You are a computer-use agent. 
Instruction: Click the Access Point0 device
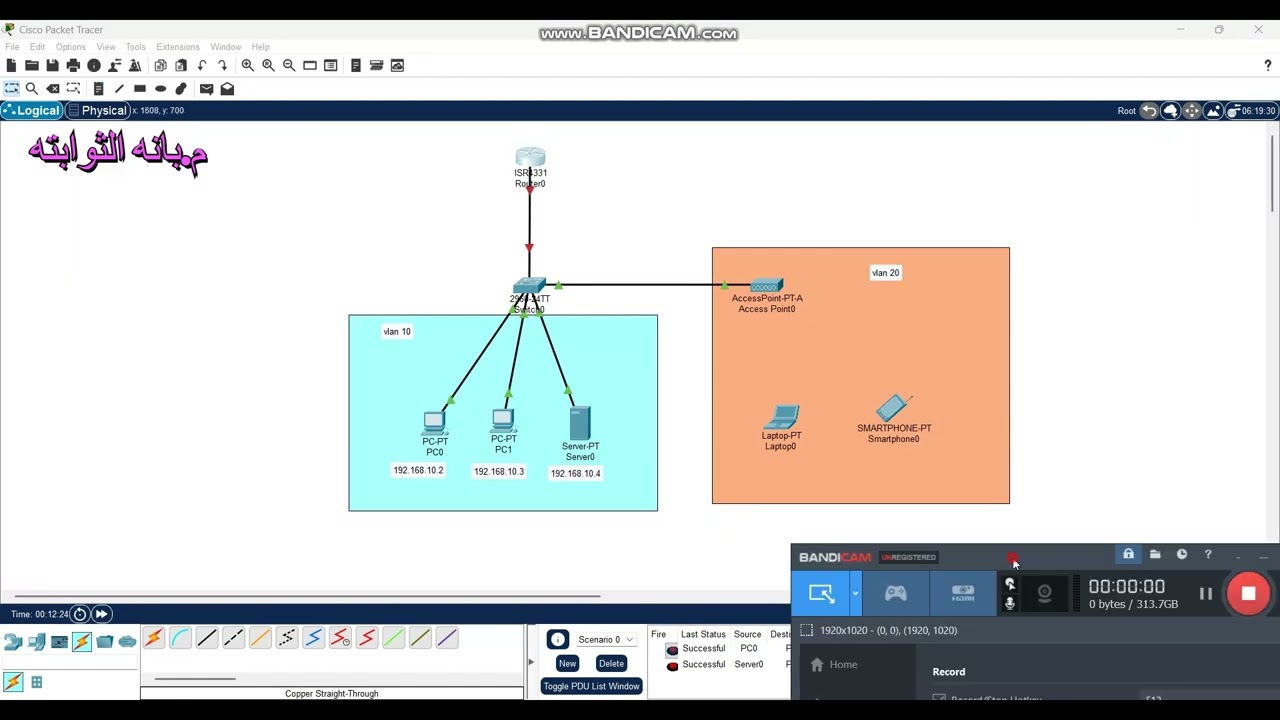[766, 286]
